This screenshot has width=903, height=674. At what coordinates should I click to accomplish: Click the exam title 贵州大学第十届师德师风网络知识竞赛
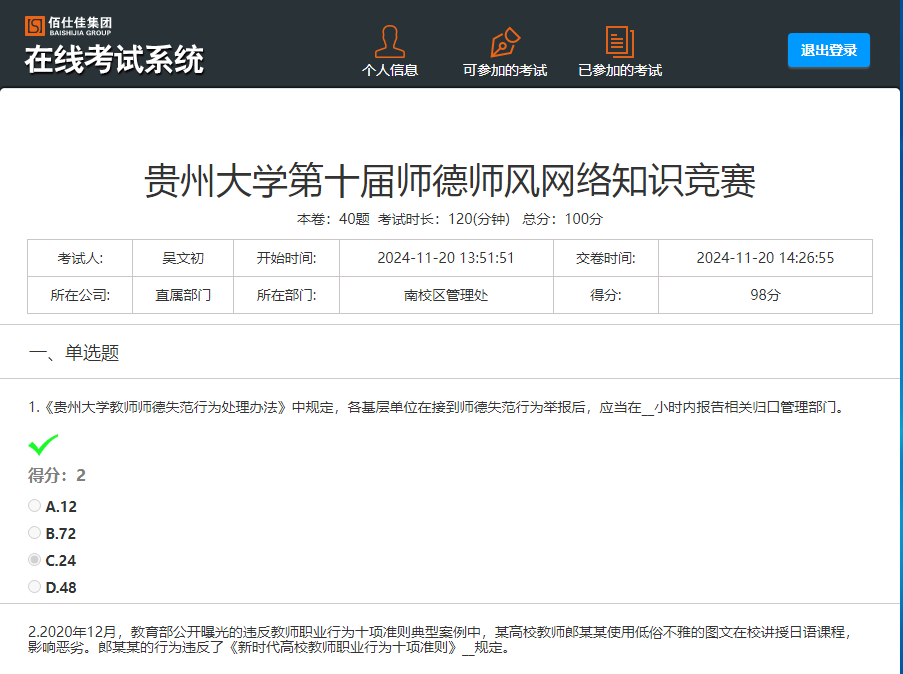(x=449, y=181)
